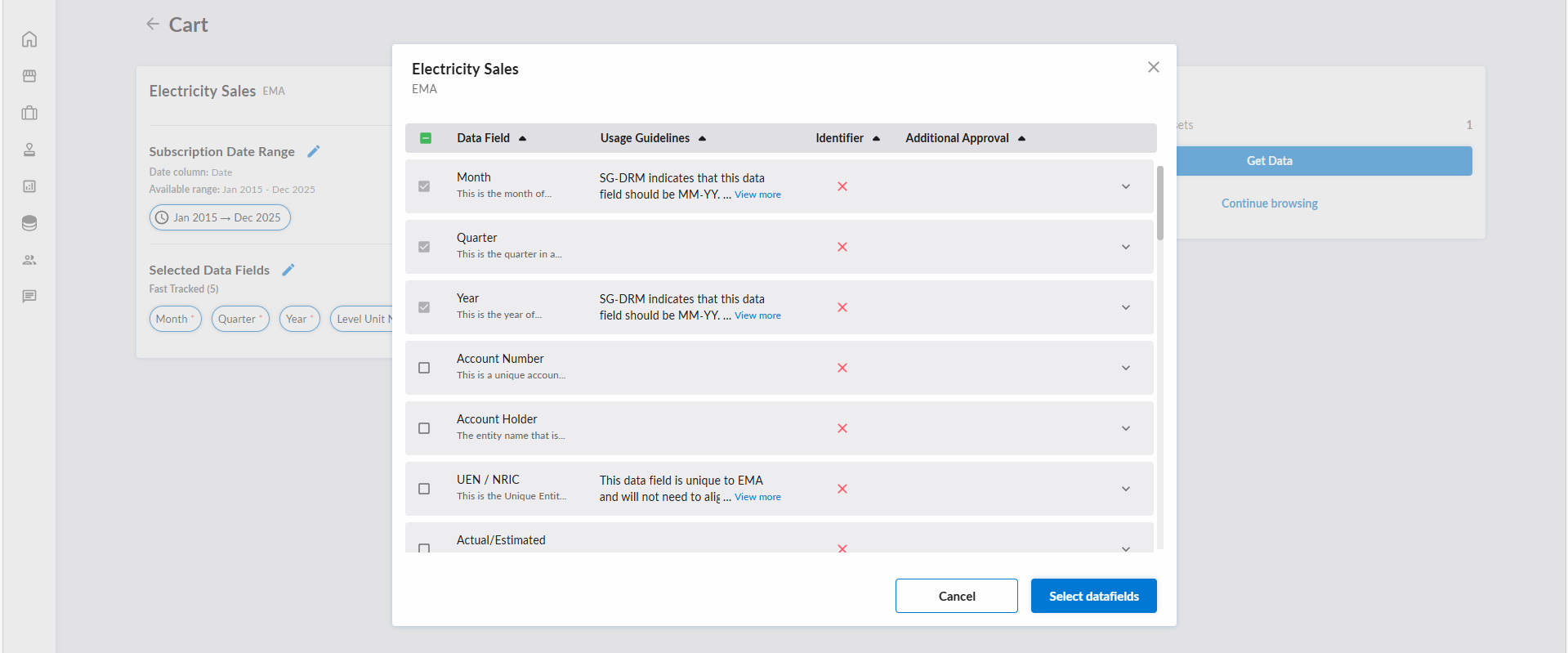Close the Electricity Sales dialog
Viewport: 1568px width, 653px height.
click(x=1154, y=67)
